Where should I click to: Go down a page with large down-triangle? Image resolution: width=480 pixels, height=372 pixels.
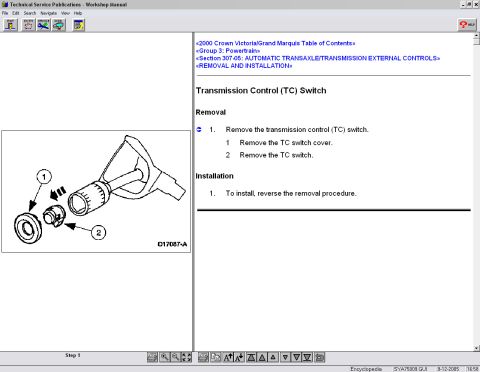click(x=296, y=357)
